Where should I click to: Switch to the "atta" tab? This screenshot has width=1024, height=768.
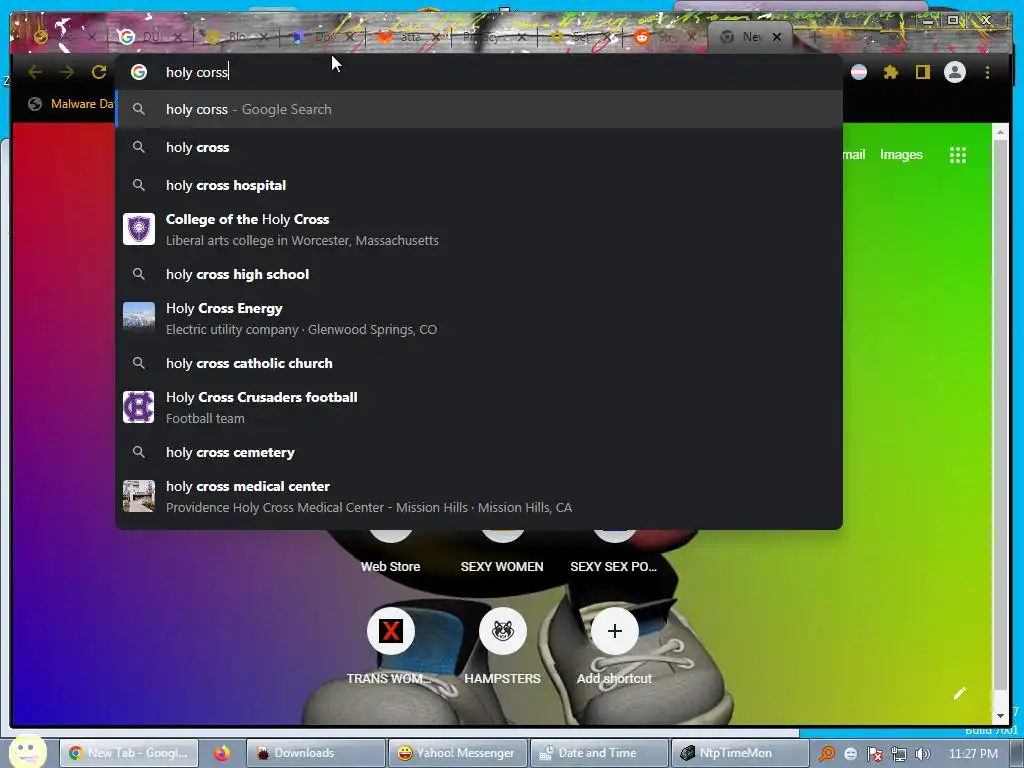coord(410,37)
